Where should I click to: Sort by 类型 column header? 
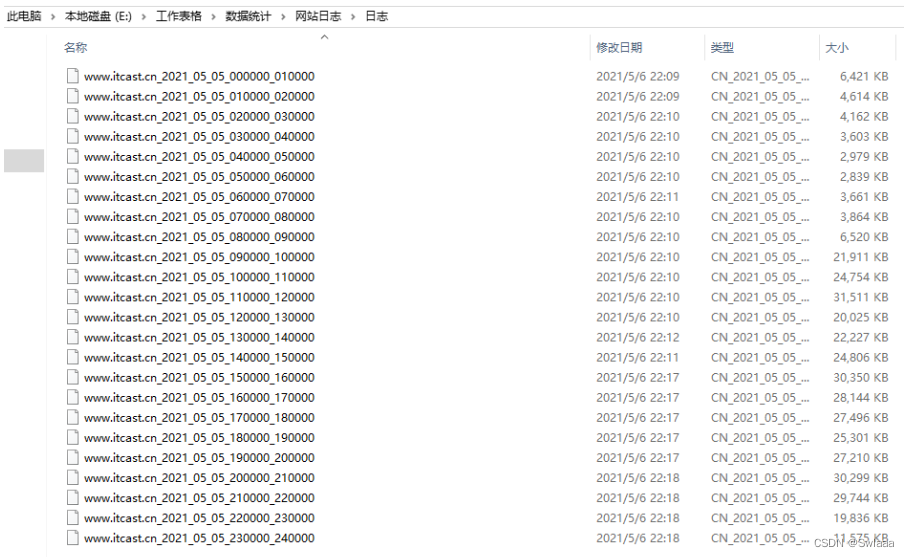click(x=722, y=48)
